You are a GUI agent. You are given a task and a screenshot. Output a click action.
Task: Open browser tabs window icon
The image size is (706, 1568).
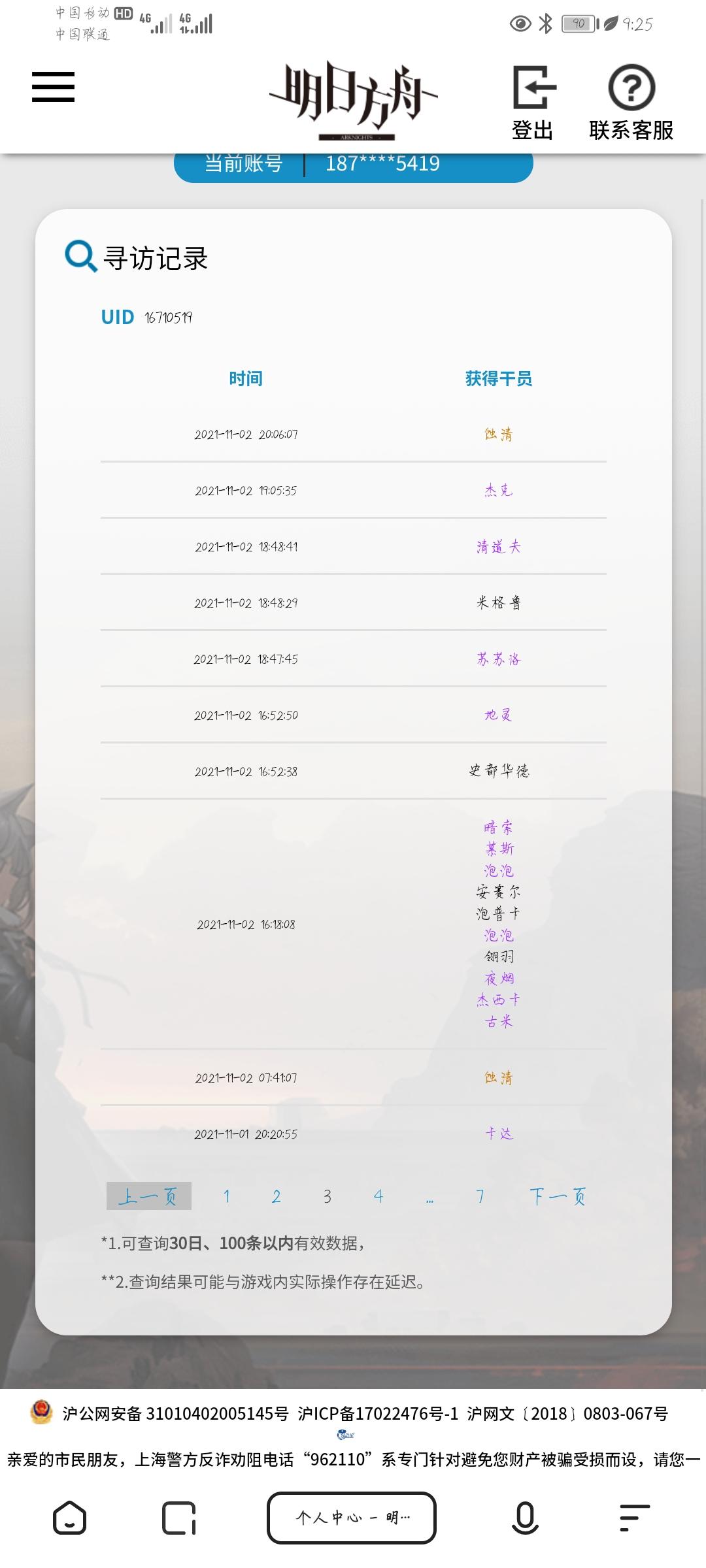(179, 1517)
